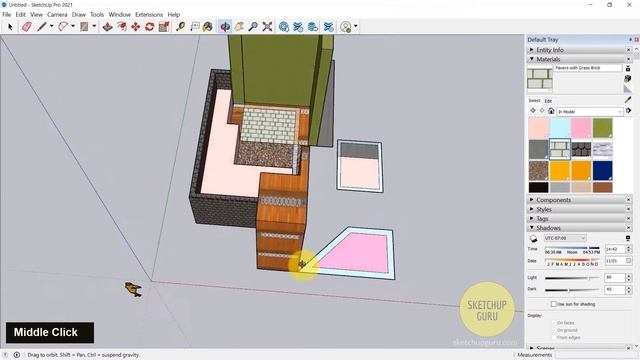Open the UTC time zone dropdown
The image size is (640, 360).
pos(565,238)
